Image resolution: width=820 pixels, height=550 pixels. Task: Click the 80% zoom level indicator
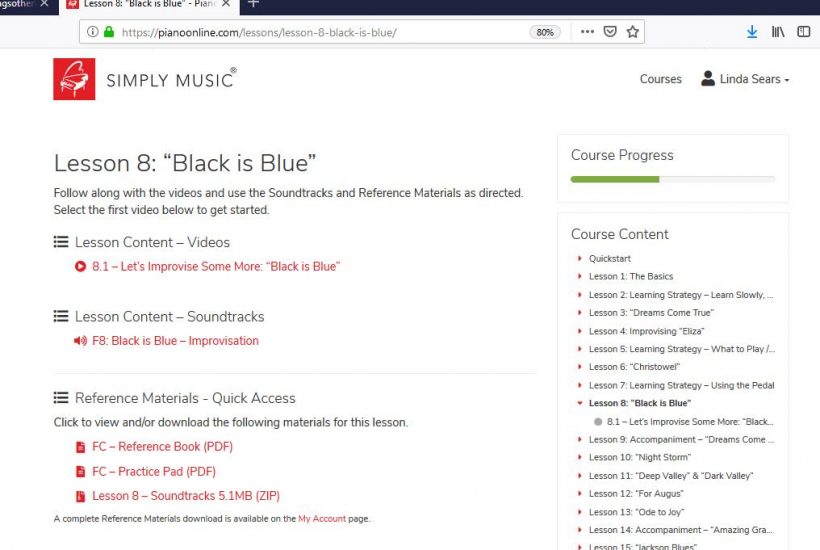click(x=545, y=32)
